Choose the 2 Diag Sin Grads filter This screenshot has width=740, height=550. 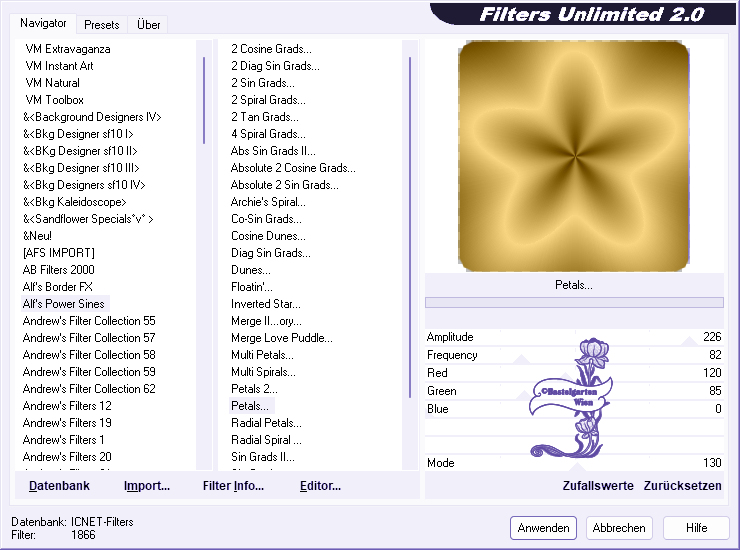275,66
